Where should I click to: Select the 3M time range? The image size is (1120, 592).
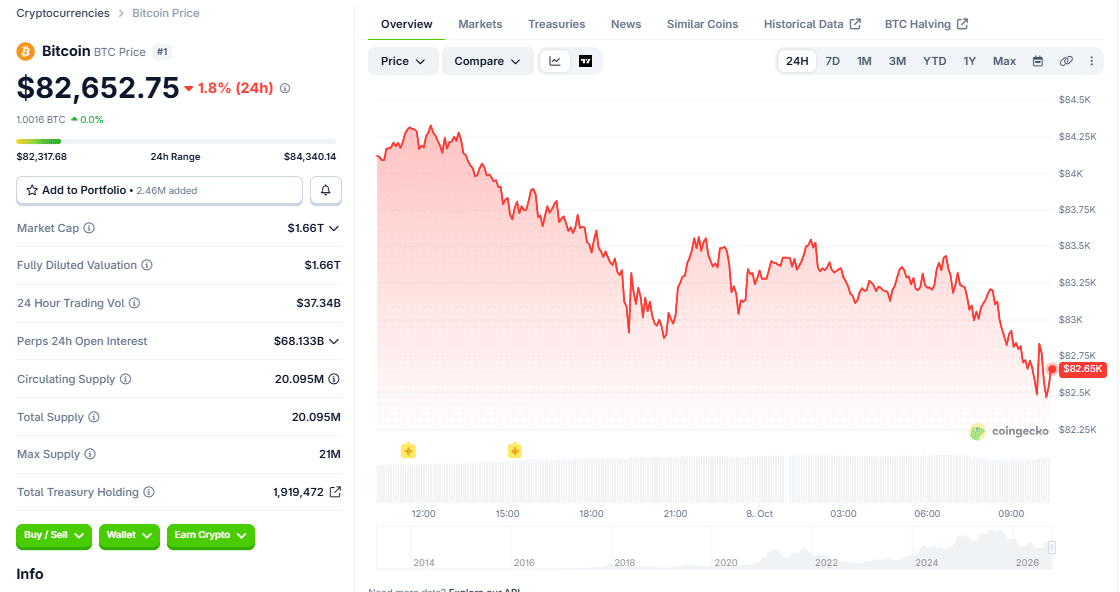coord(897,61)
